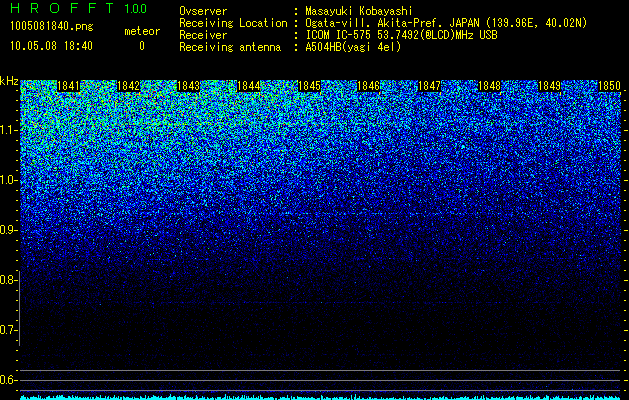Click the 0.9 frequency axis label
The image size is (629, 400).
coord(8,230)
